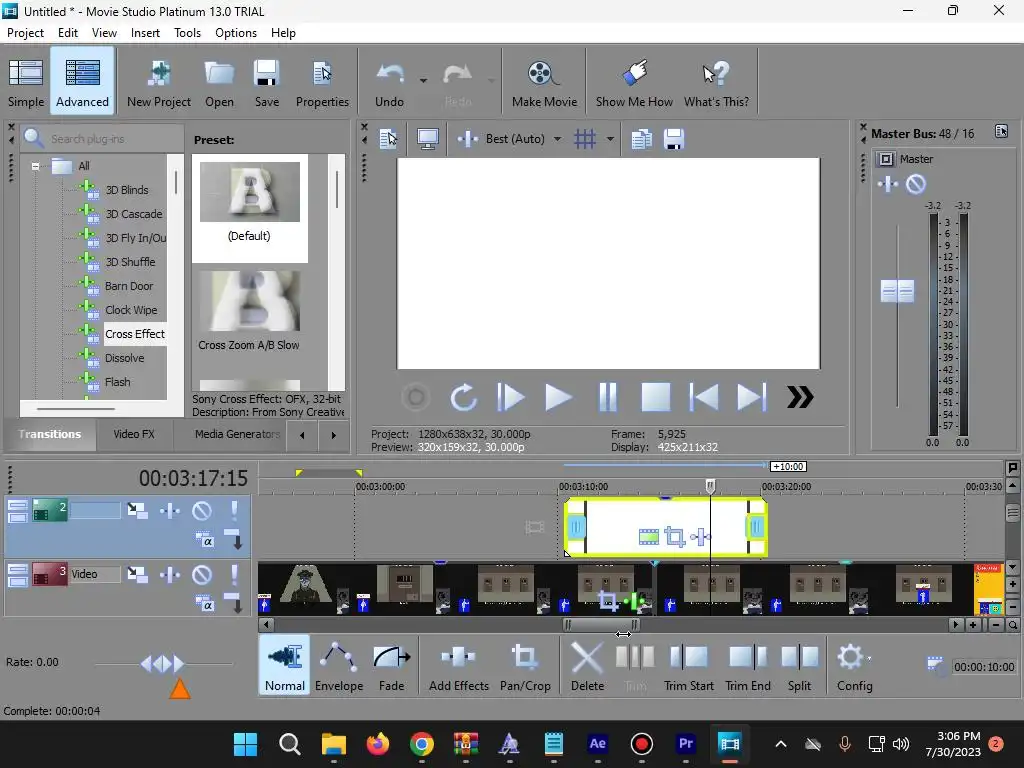Click the Search plug-ins field
Screen dimensions: 1024x768
(x=103, y=138)
